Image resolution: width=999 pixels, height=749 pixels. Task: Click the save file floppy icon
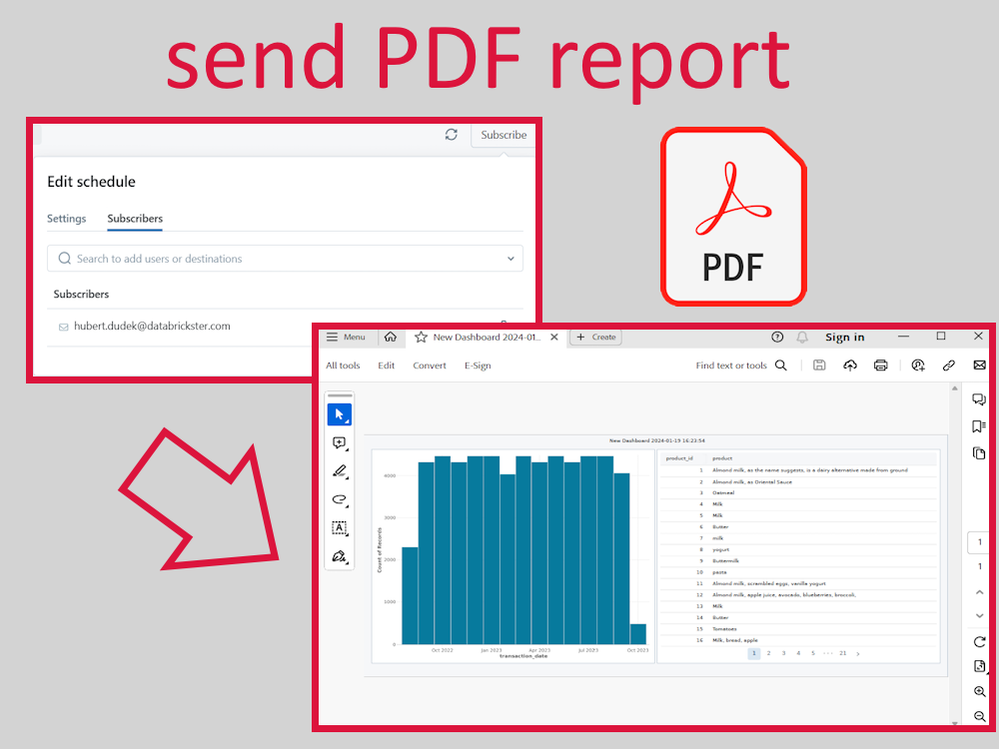pyautogui.click(x=819, y=366)
